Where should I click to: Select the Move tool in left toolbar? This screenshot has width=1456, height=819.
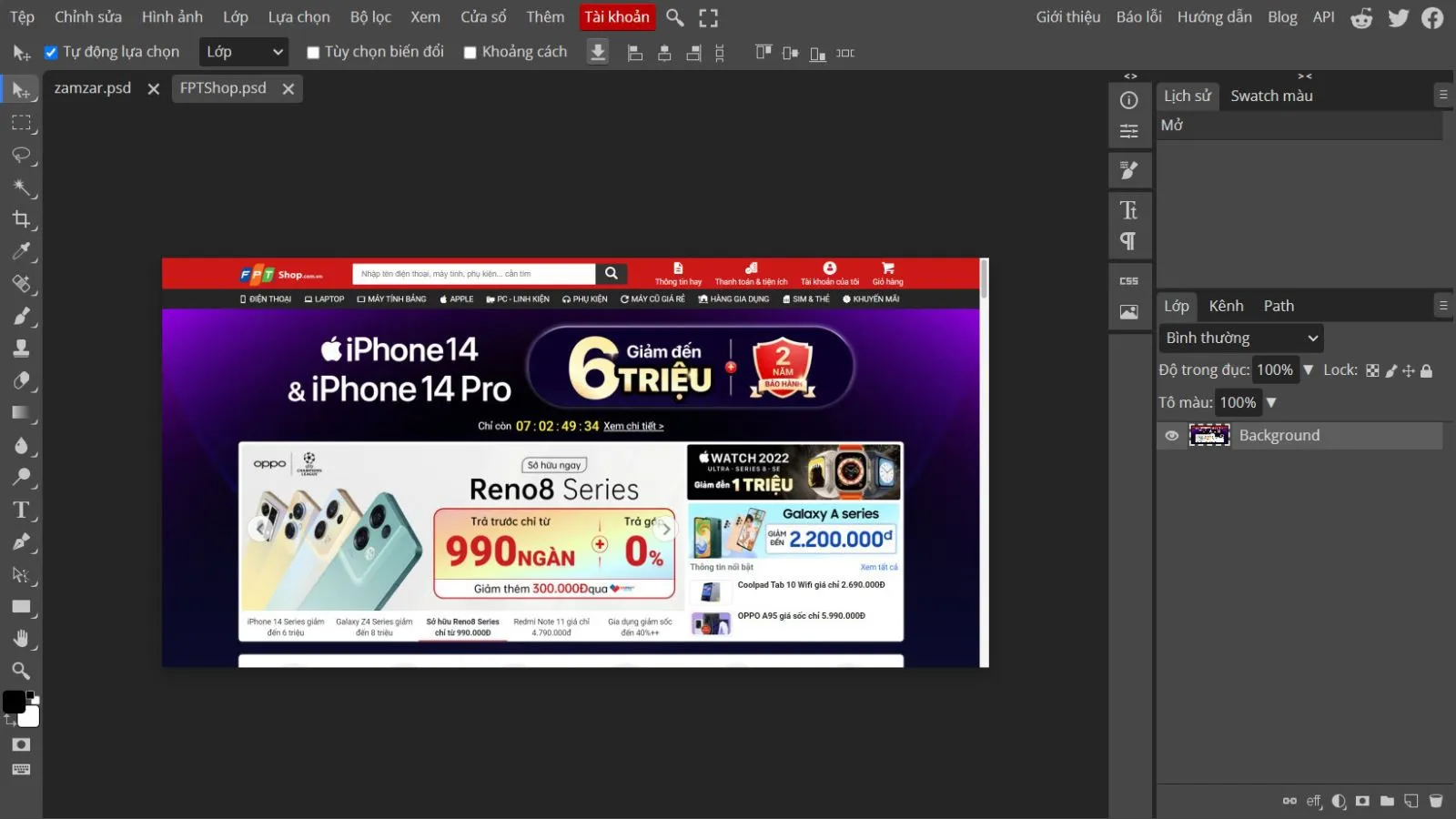(21, 90)
